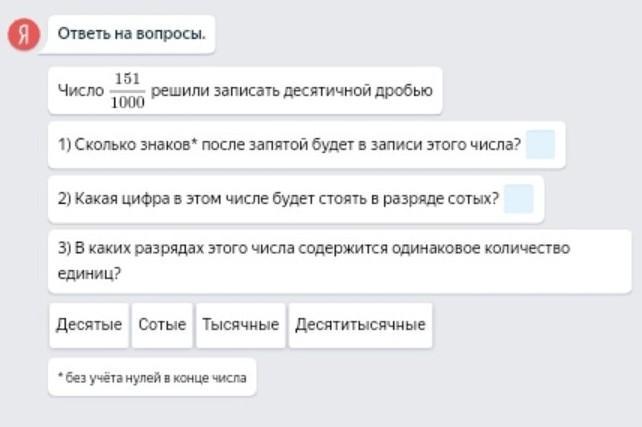Click the denominator 1000 of the fraction
This screenshot has height=427, width=642.
point(128,101)
